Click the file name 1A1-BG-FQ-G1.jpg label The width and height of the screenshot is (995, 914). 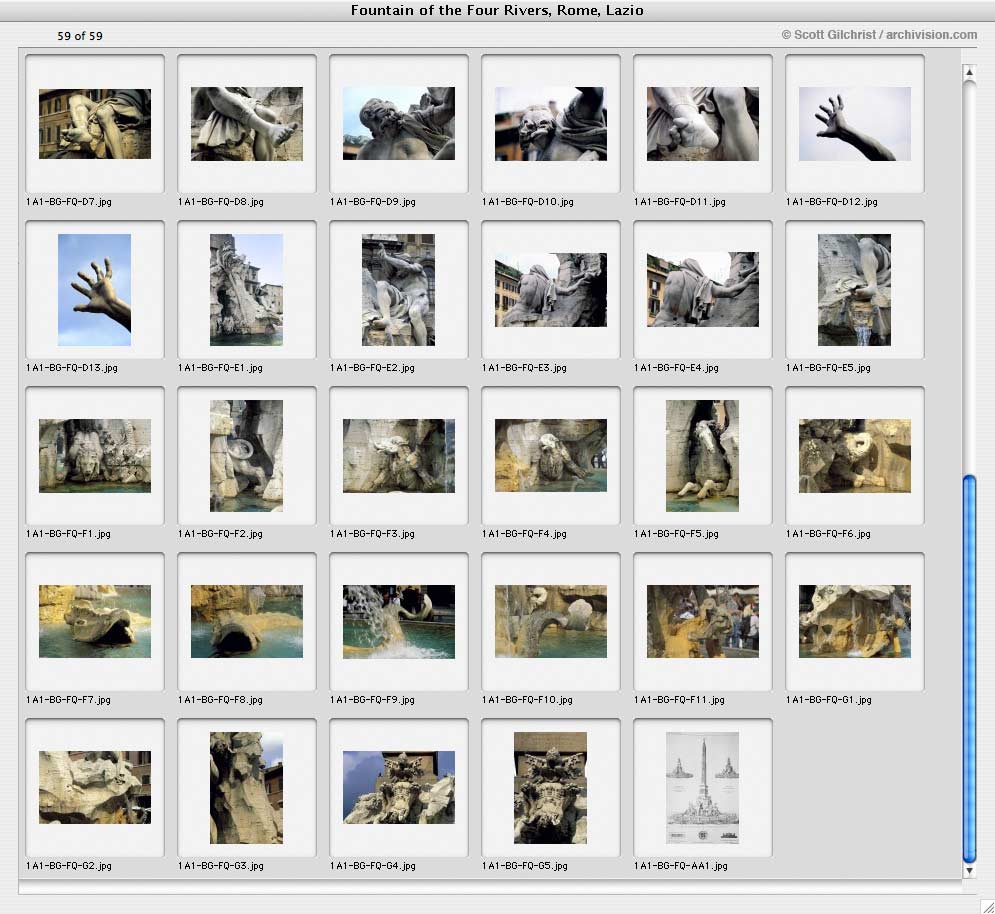coord(829,699)
